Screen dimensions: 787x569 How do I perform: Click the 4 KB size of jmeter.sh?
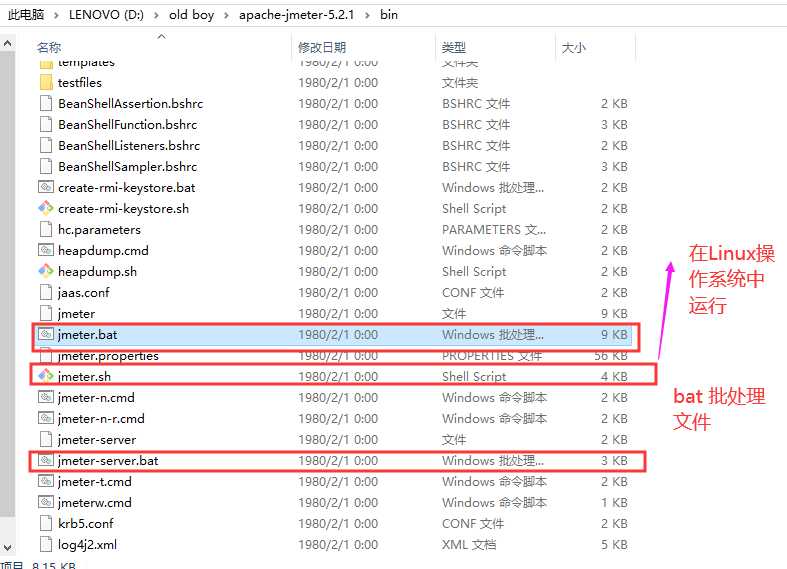(614, 376)
